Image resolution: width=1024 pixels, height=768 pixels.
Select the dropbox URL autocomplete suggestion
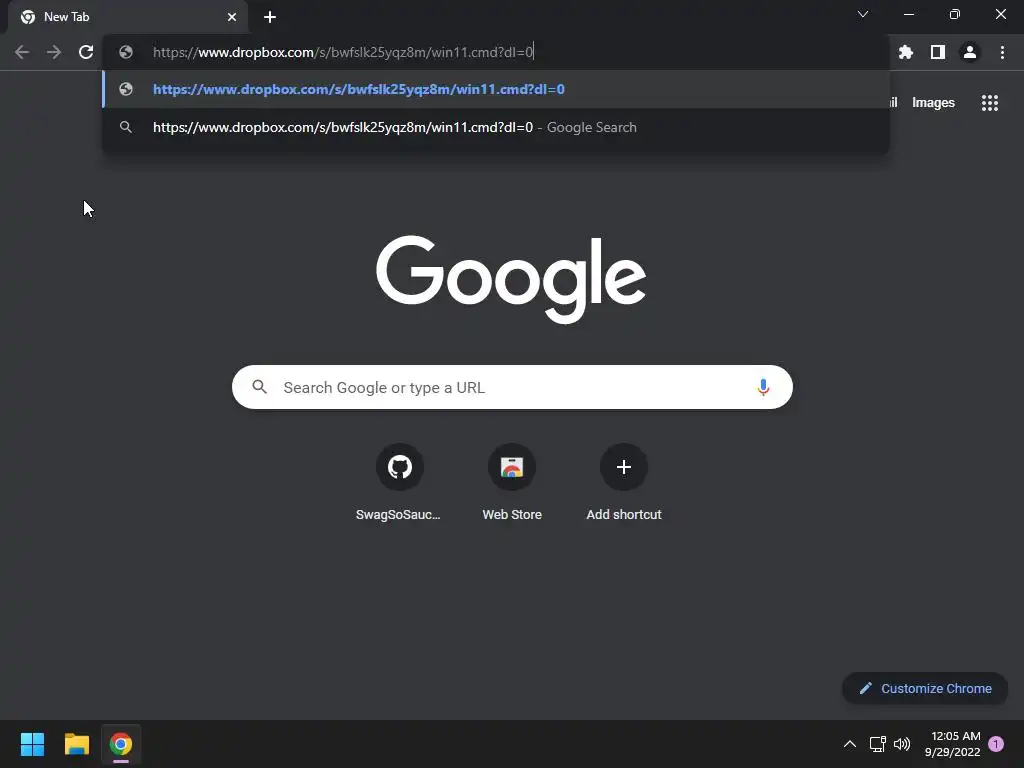496,89
